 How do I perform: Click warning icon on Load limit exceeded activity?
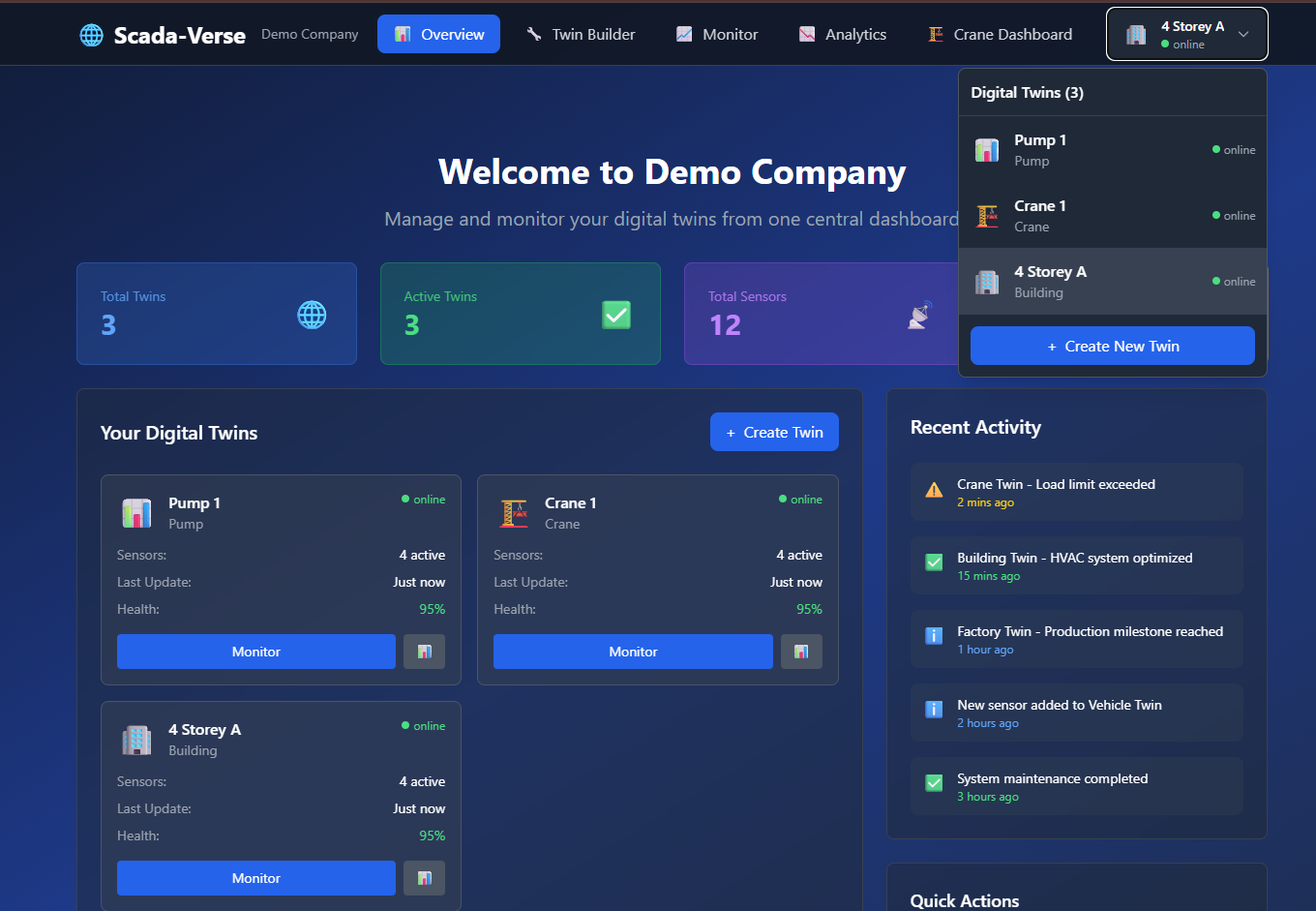pos(934,490)
